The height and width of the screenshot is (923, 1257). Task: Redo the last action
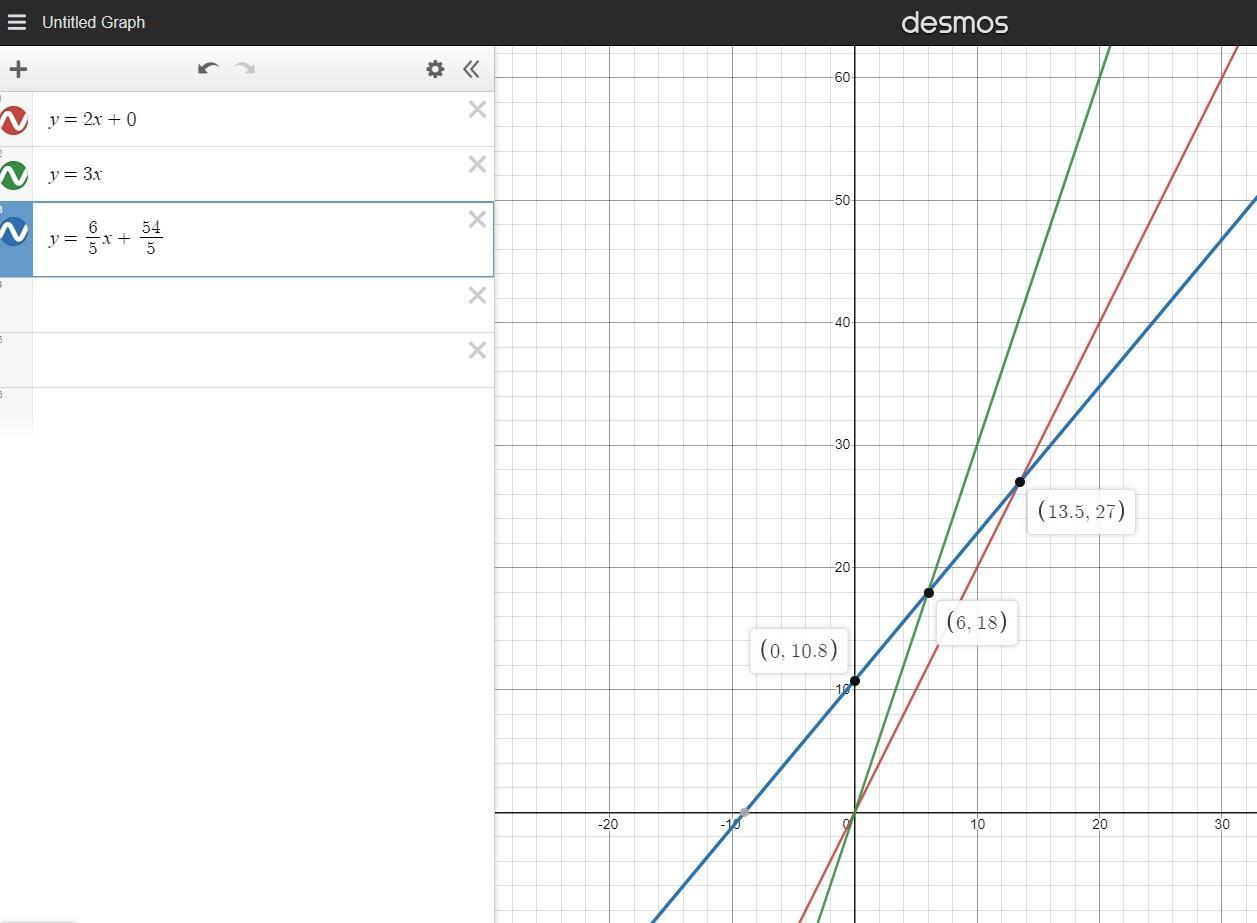point(245,68)
